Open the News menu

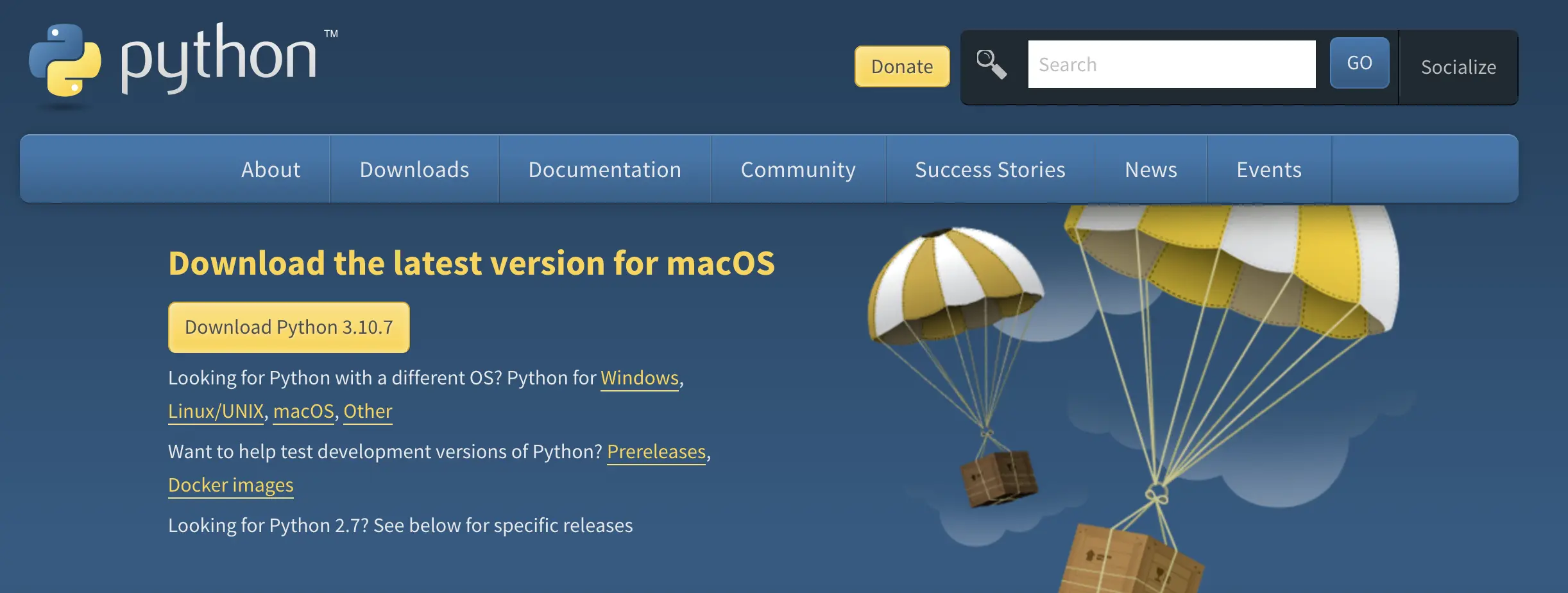[x=1150, y=169]
